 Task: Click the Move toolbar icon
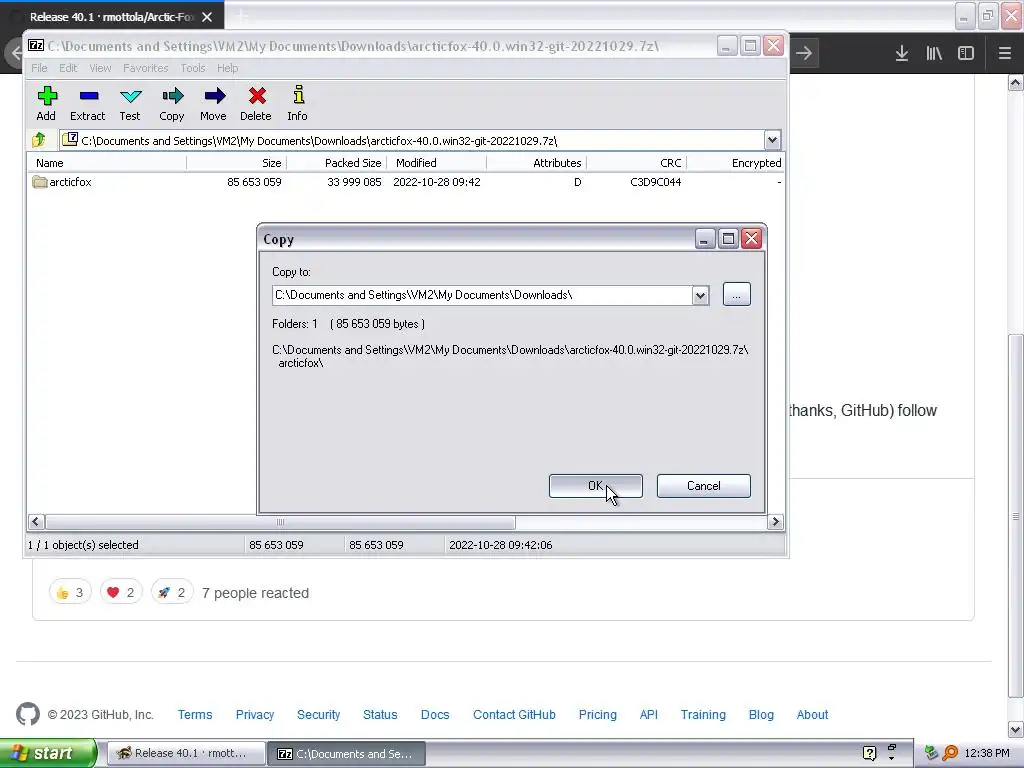tap(214, 97)
